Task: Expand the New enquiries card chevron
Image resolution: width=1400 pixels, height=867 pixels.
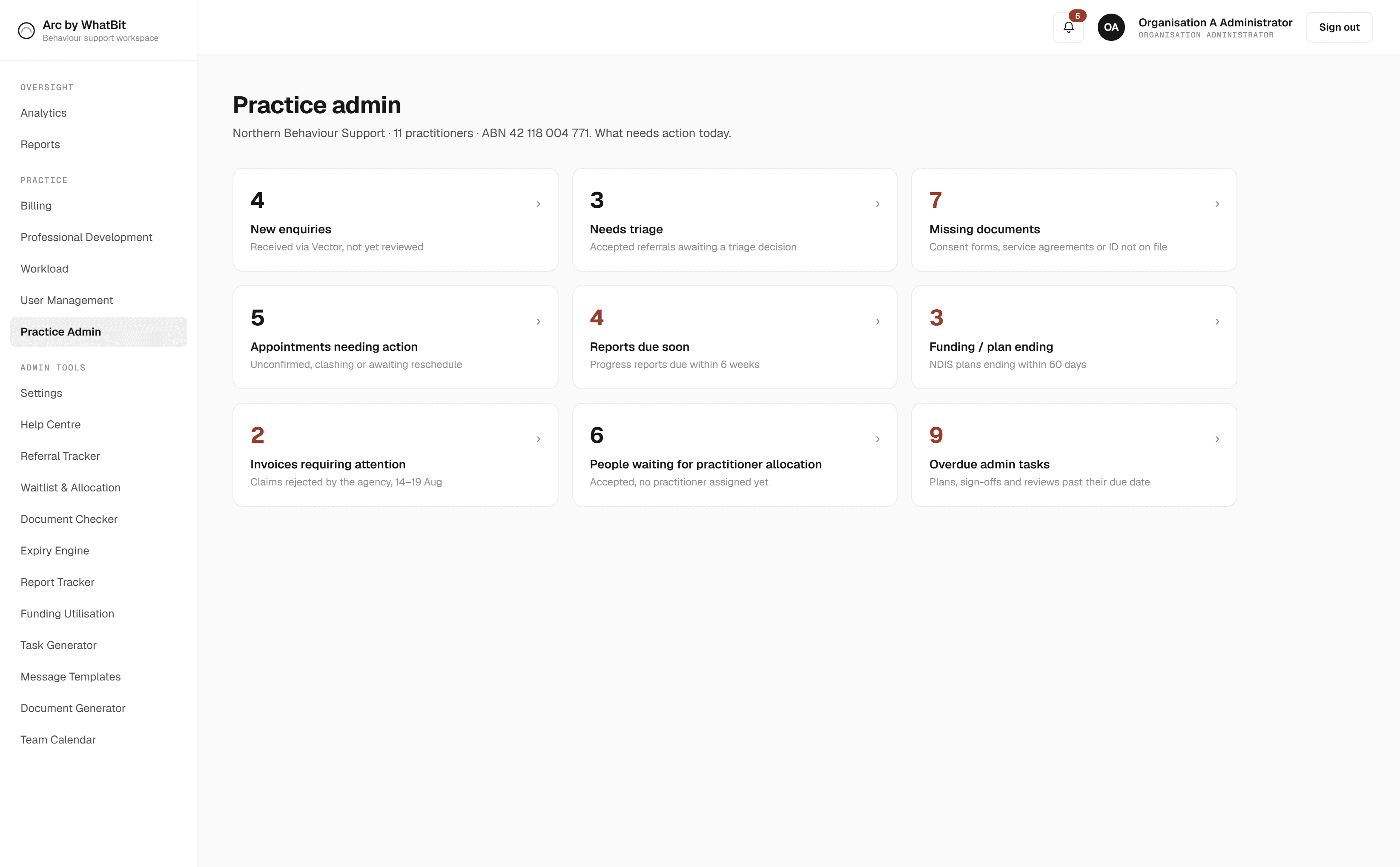Action: [538, 204]
